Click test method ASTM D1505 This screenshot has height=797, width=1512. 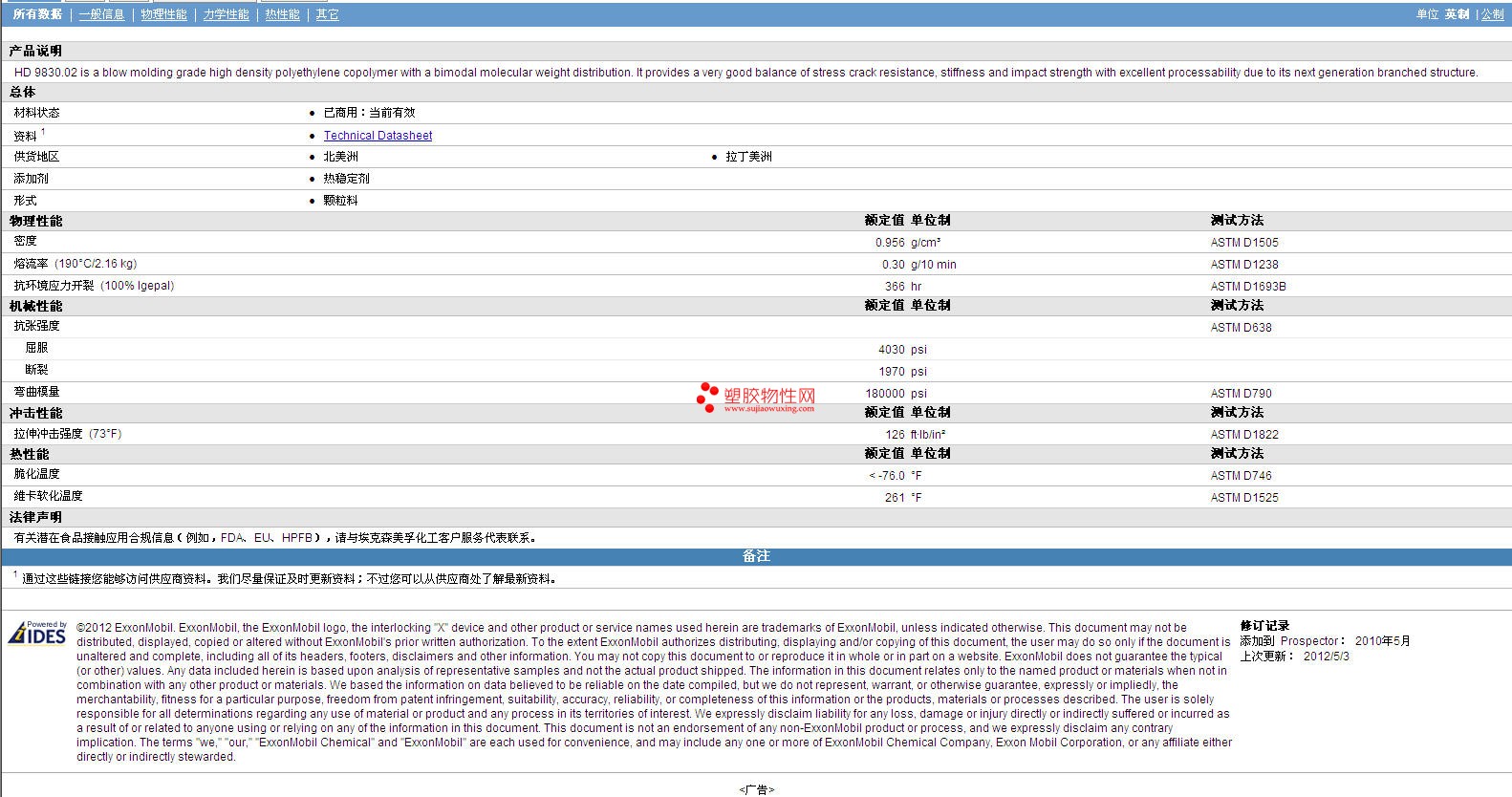click(1244, 243)
